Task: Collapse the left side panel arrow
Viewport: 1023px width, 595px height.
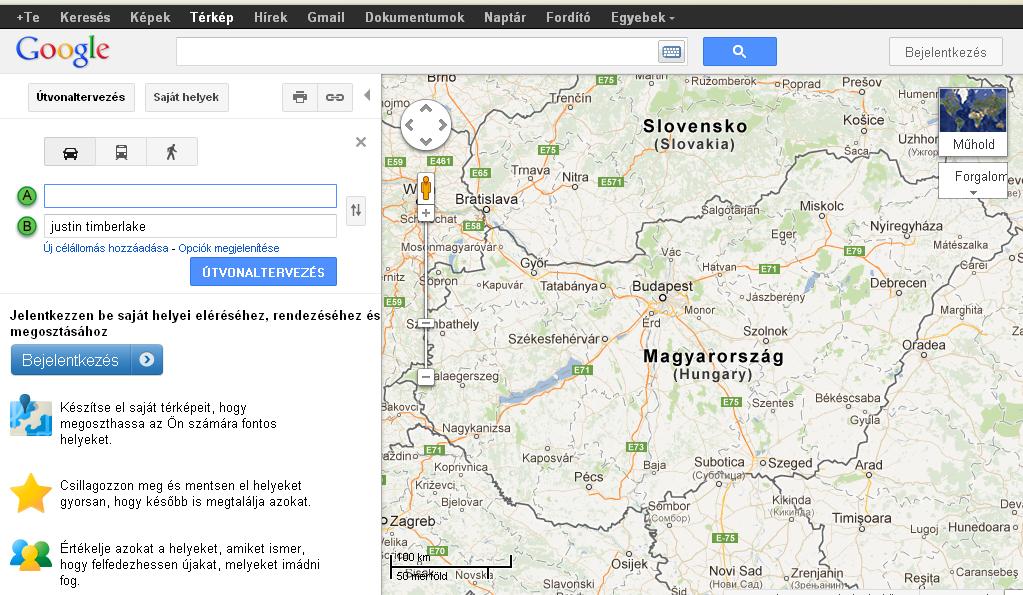Action: click(x=367, y=95)
